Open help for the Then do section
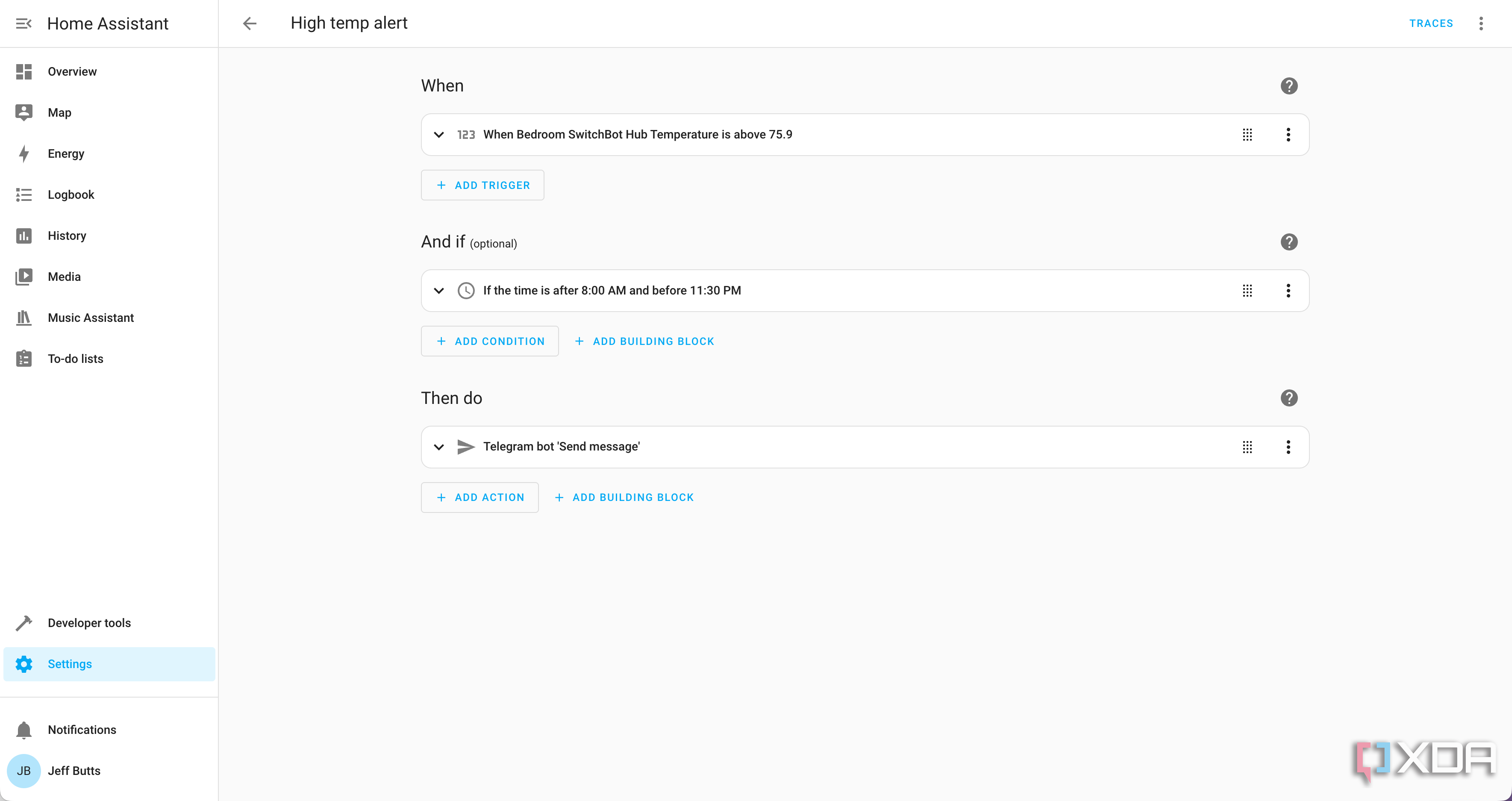 1289,398
